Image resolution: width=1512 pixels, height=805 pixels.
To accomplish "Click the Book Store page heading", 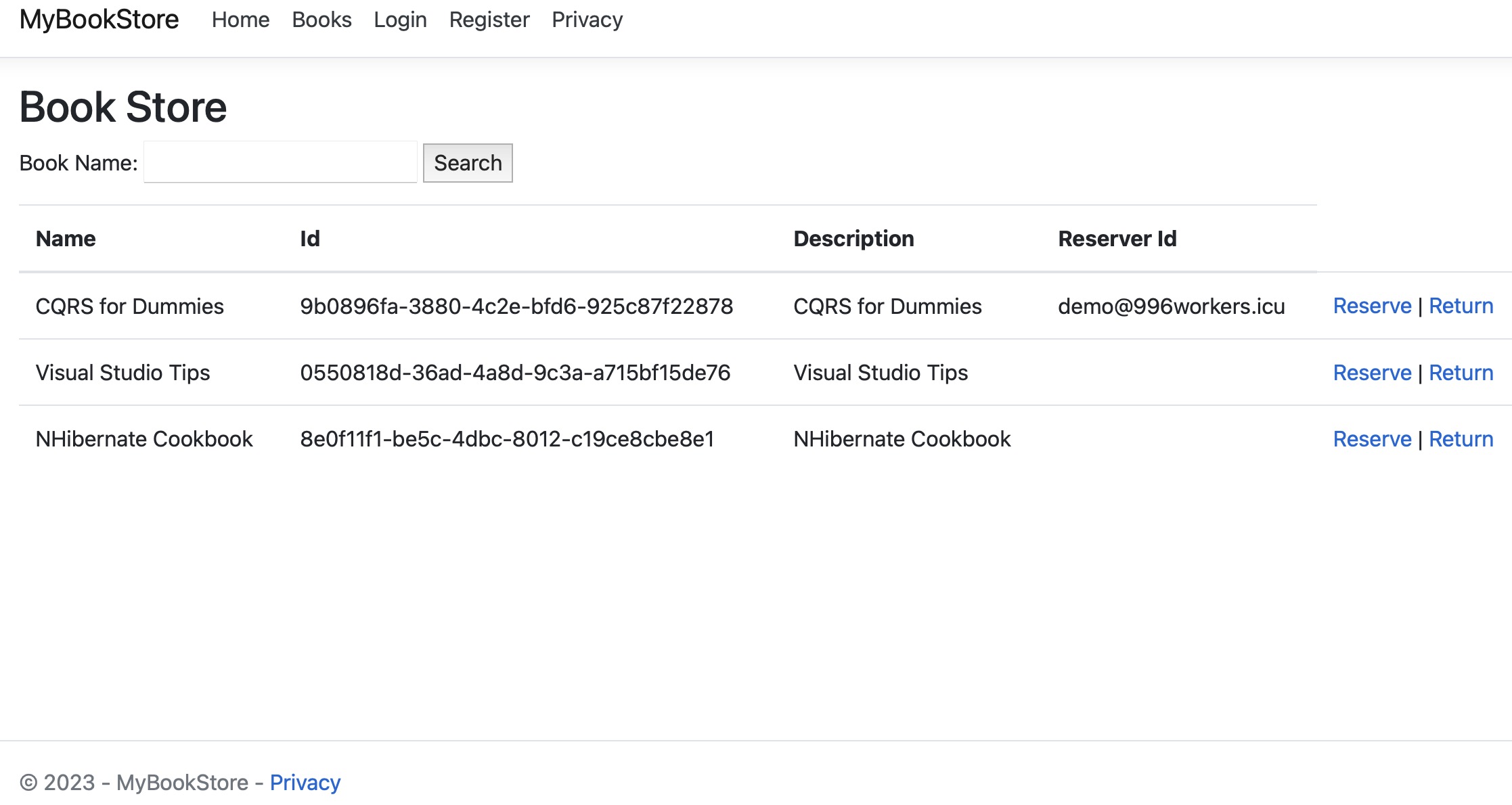I will (x=123, y=107).
